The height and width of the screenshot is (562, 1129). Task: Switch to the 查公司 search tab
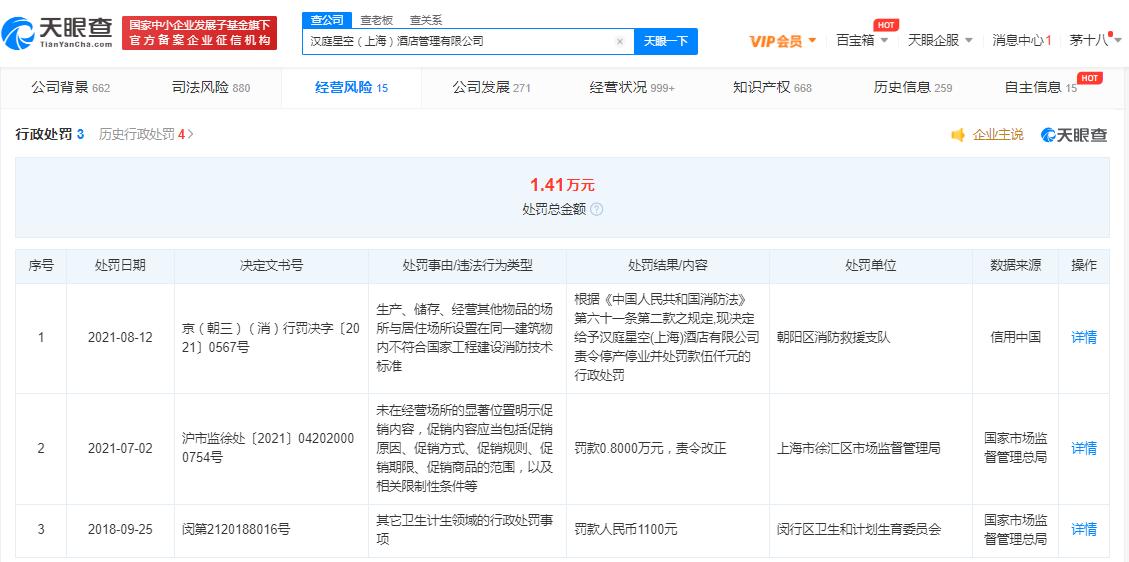click(327, 20)
